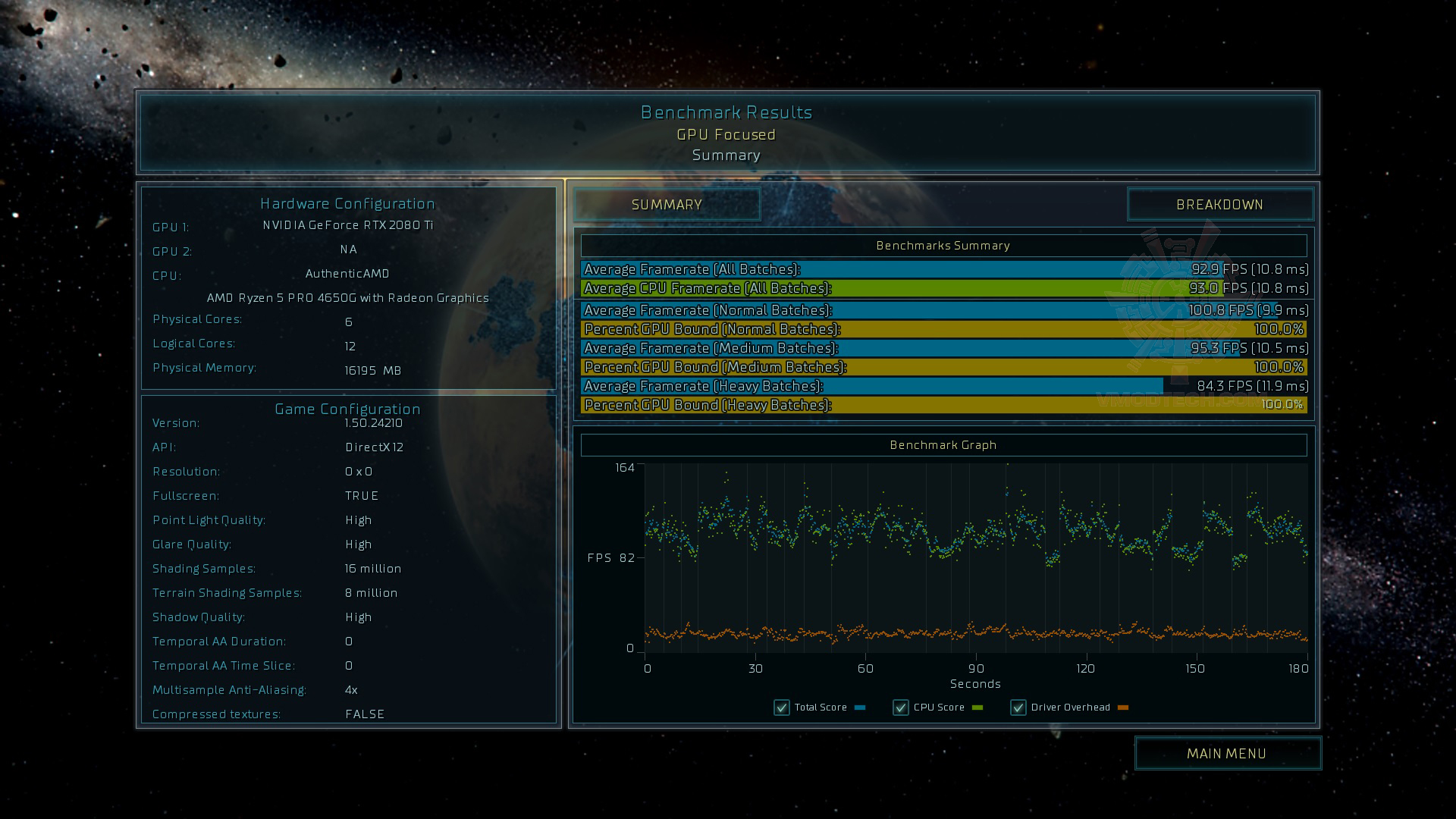This screenshot has height=819, width=1456.
Task: Click the Hardware Configuration panel title
Action: coord(347,203)
